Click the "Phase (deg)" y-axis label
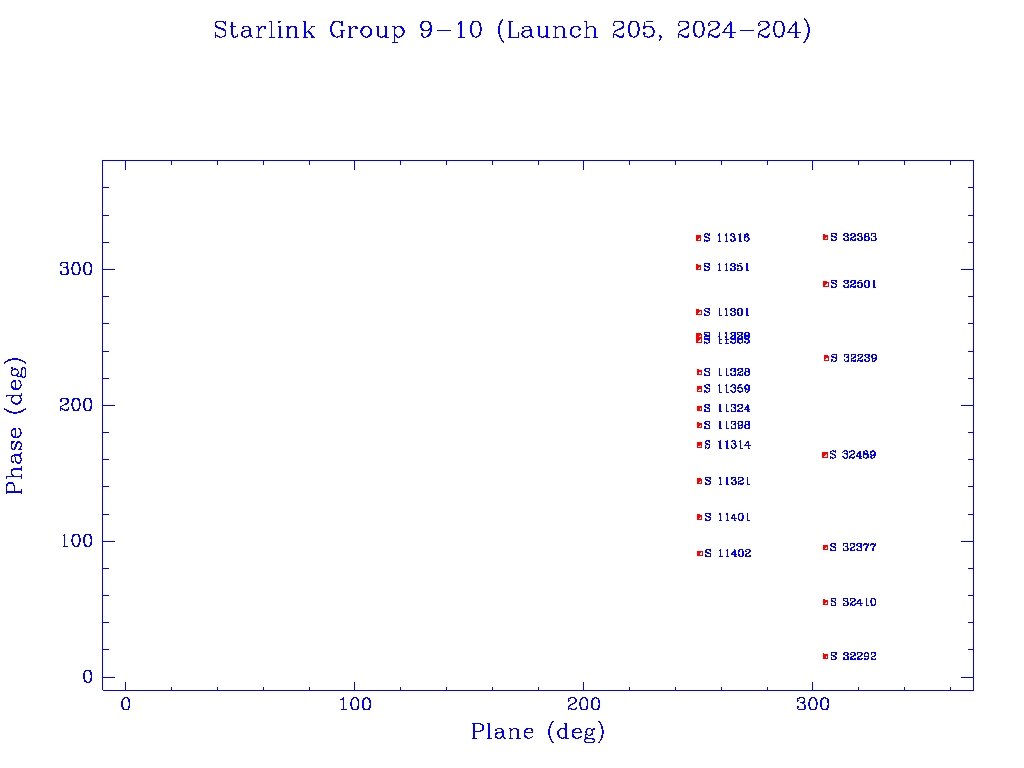Screen dimensions: 1024x768 click(15, 426)
